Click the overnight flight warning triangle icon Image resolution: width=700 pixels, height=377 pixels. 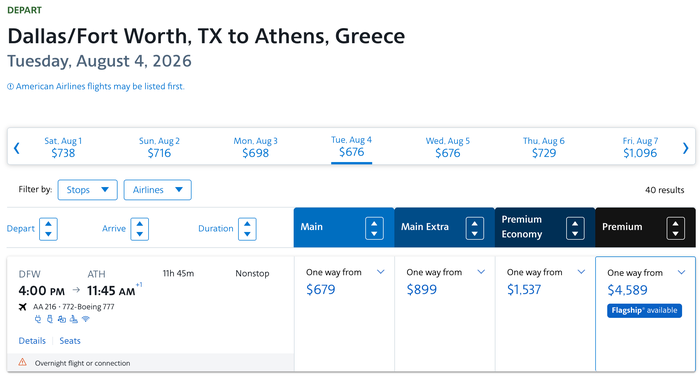(x=22, y=362)
